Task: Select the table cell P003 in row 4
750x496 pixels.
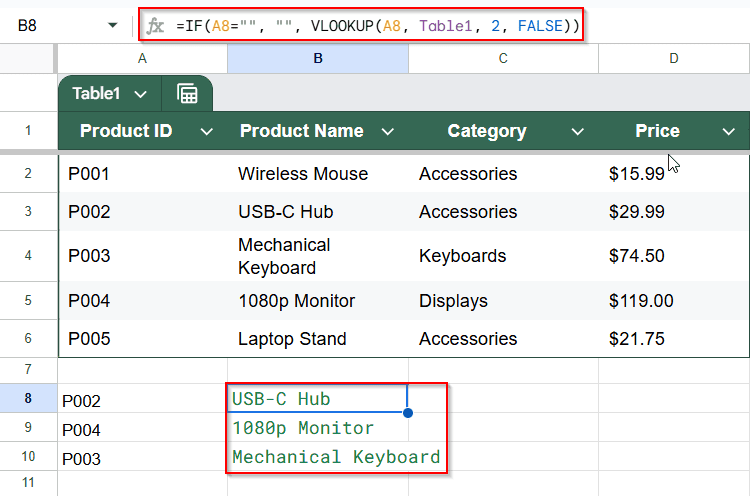Action: coord(143,256)
